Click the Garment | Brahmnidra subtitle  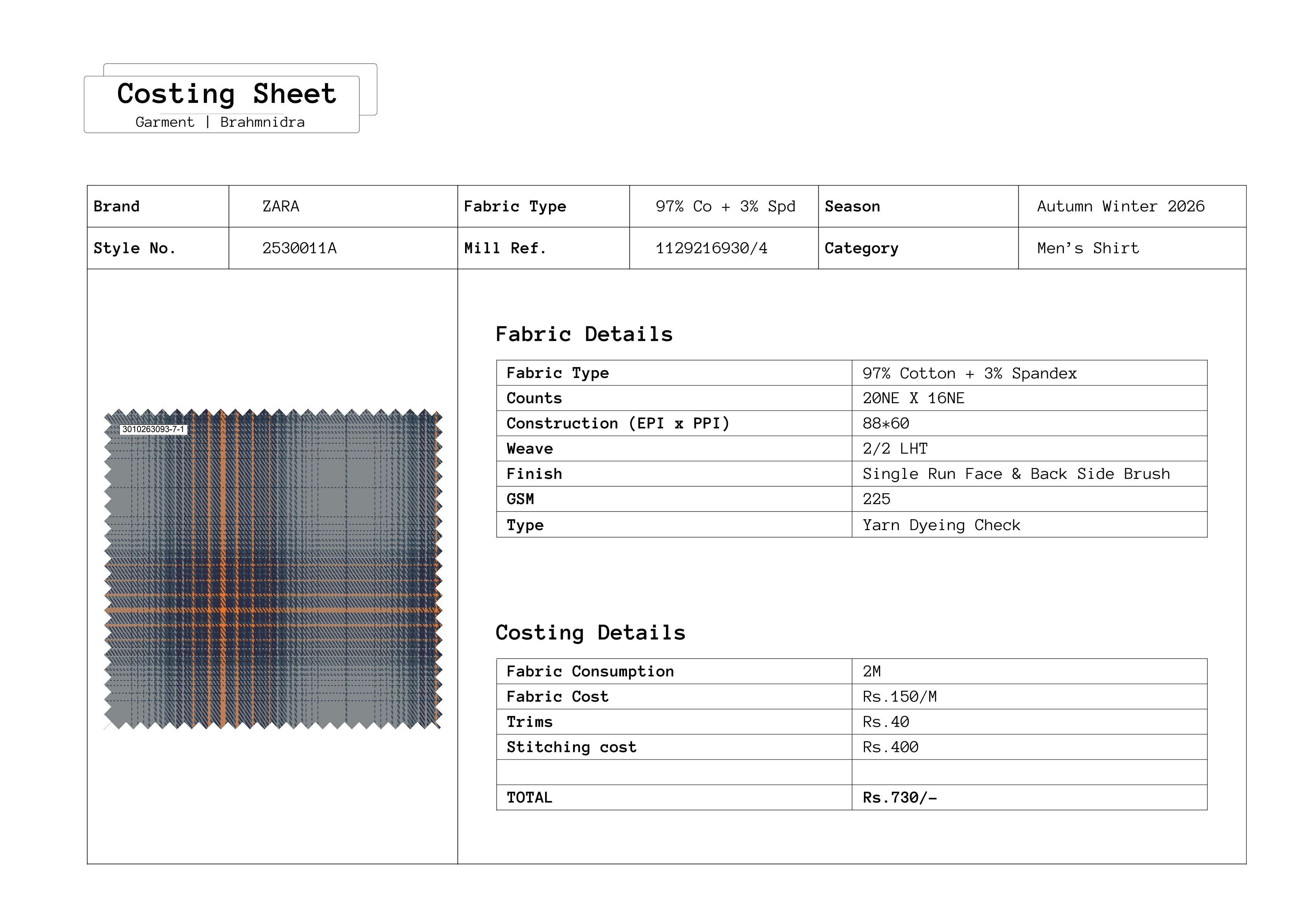click(220, 122)
